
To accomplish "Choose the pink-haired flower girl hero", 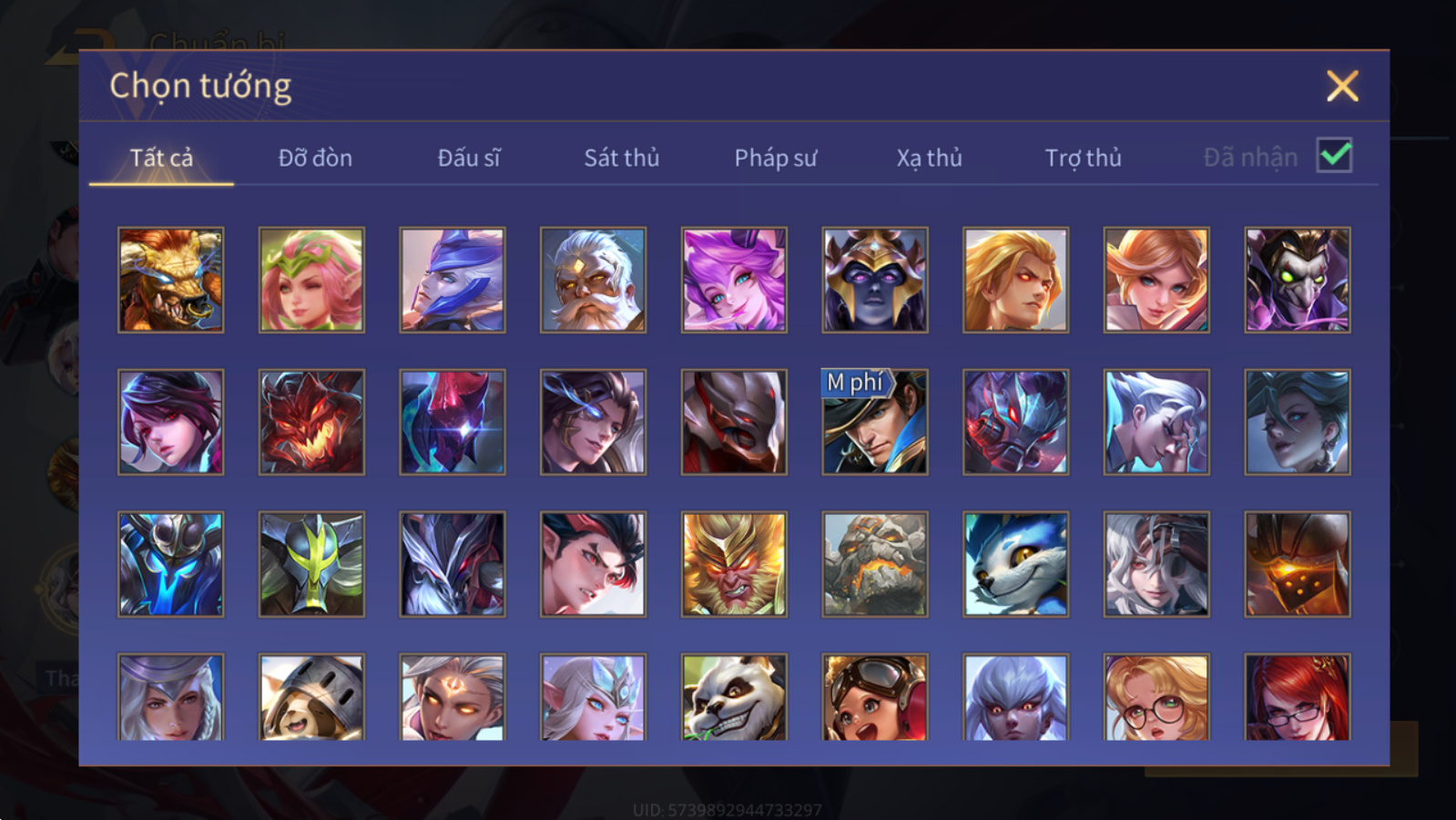I will [311, 280].
